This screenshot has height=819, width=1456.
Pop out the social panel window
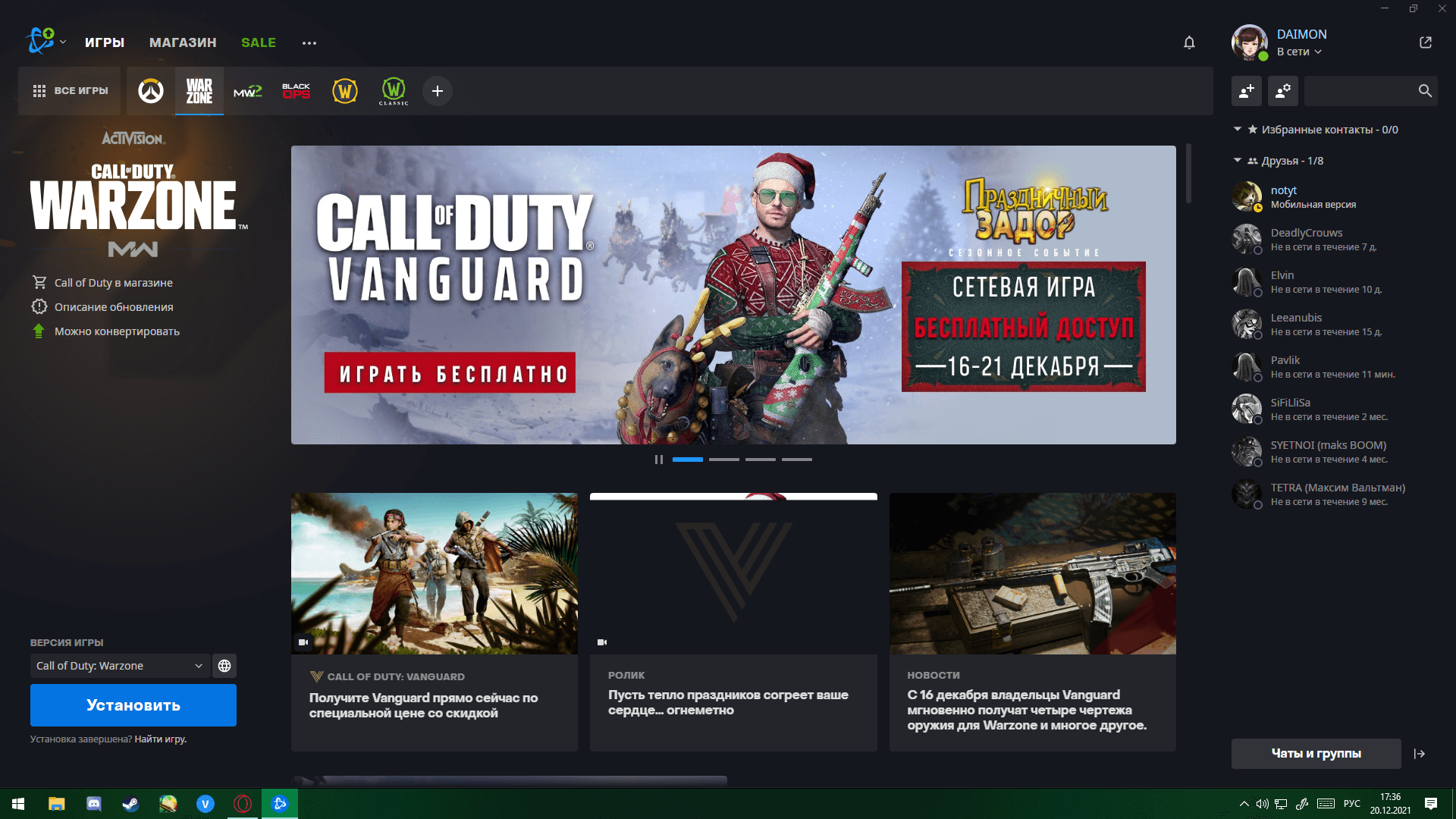click(1426, 42)
